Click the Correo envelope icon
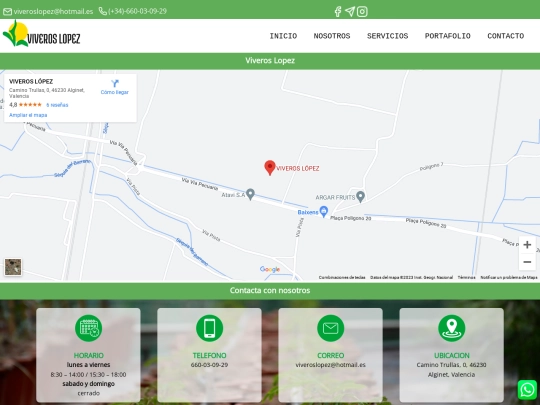The image size is (540, 405). 330,328
